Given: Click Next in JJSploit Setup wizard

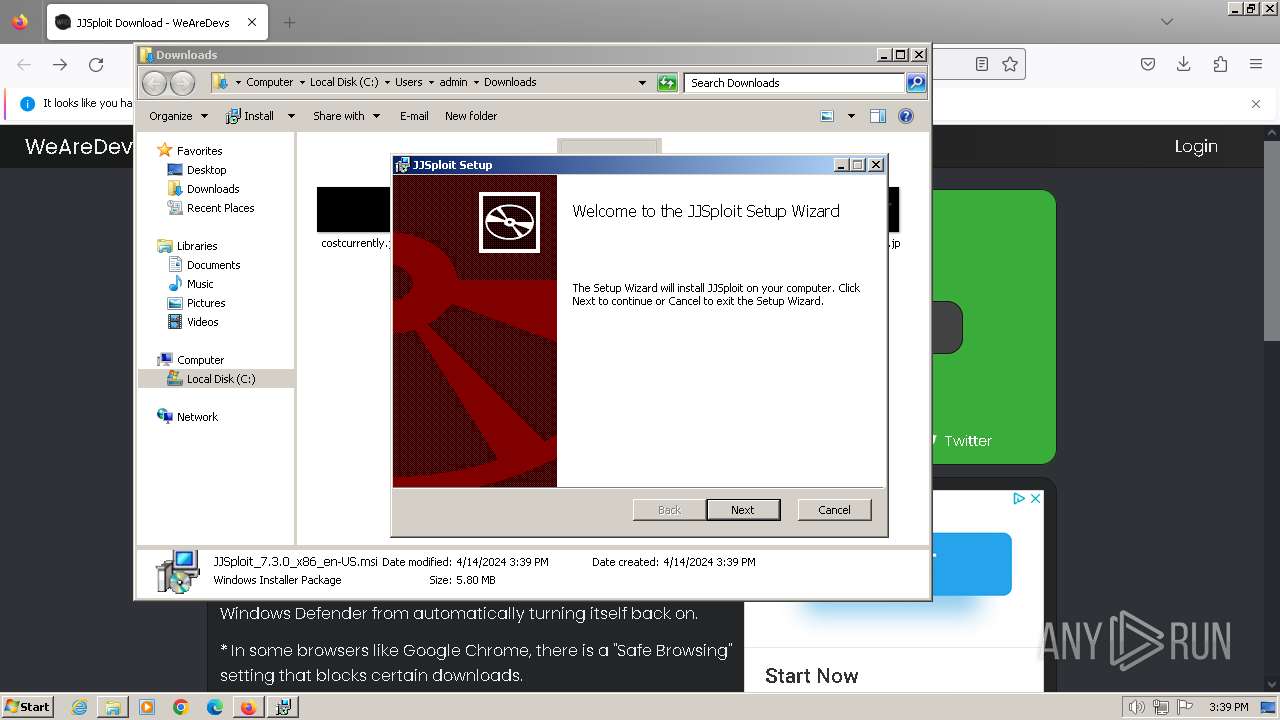Looking at the screenshot, I should pyautogui.click(x=742, y=510).
